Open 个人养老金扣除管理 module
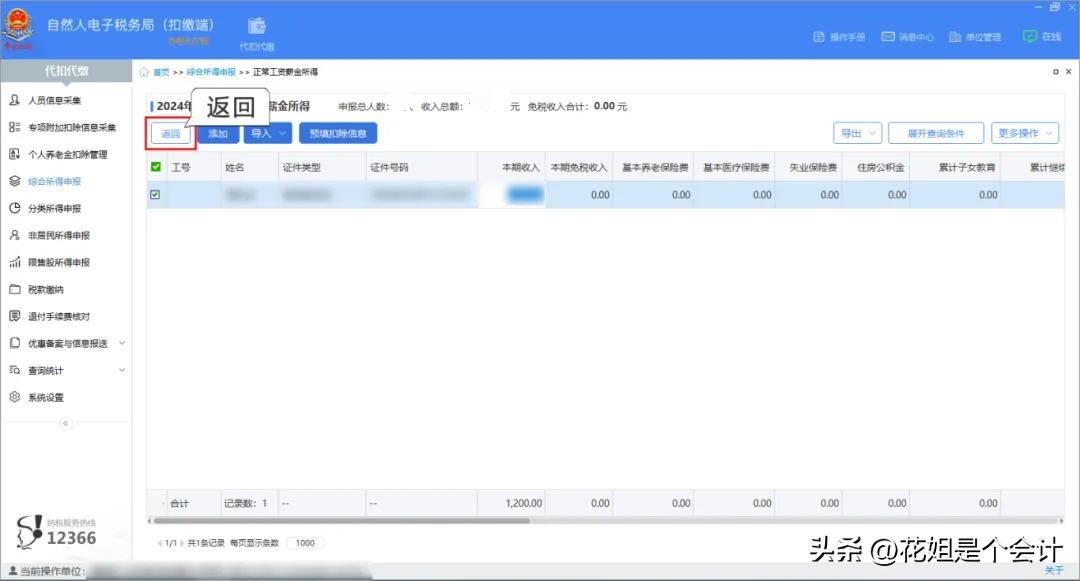 click(x=66, y=154)
